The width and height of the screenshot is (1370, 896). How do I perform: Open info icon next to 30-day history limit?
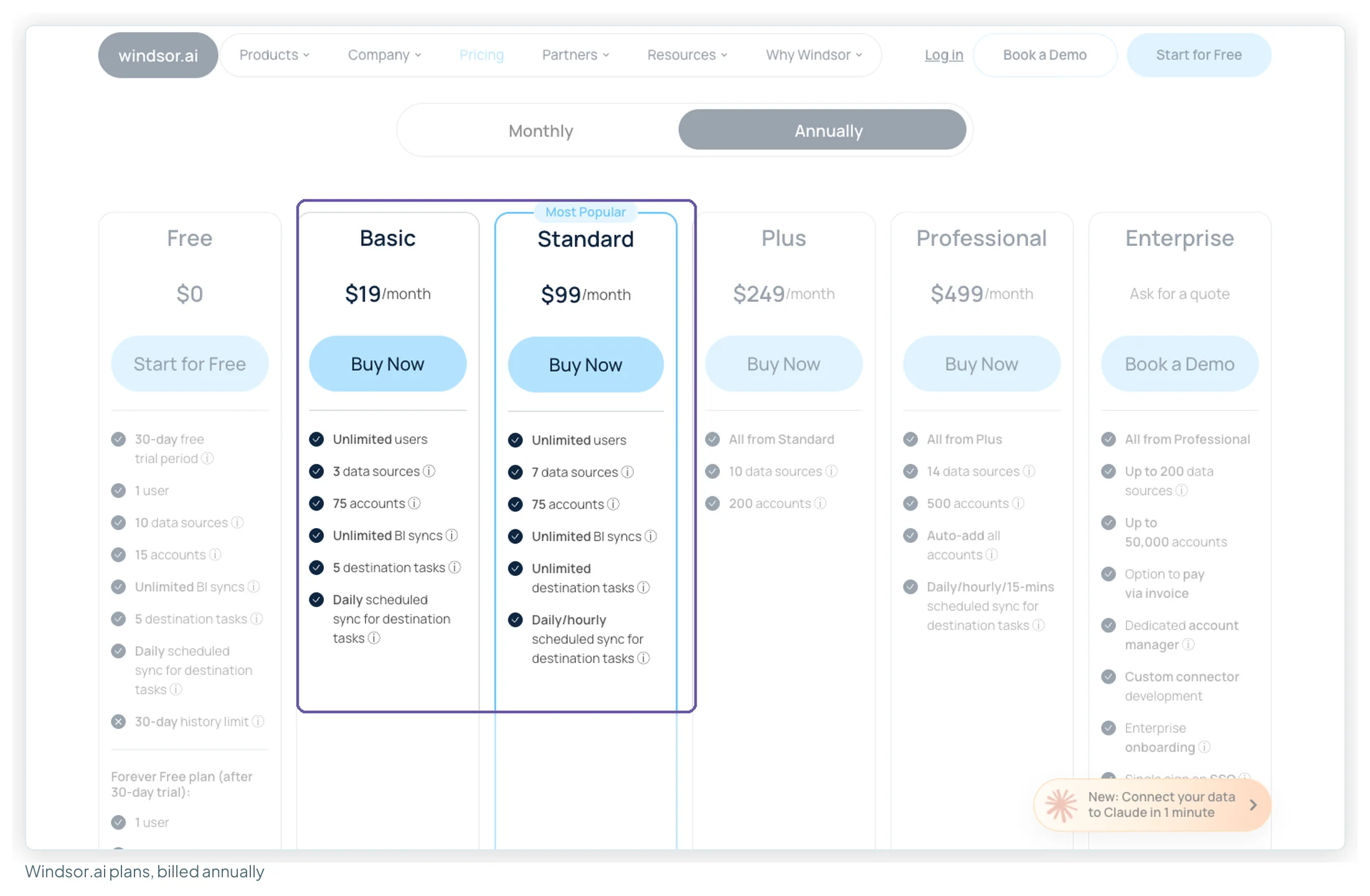(258, 721)
